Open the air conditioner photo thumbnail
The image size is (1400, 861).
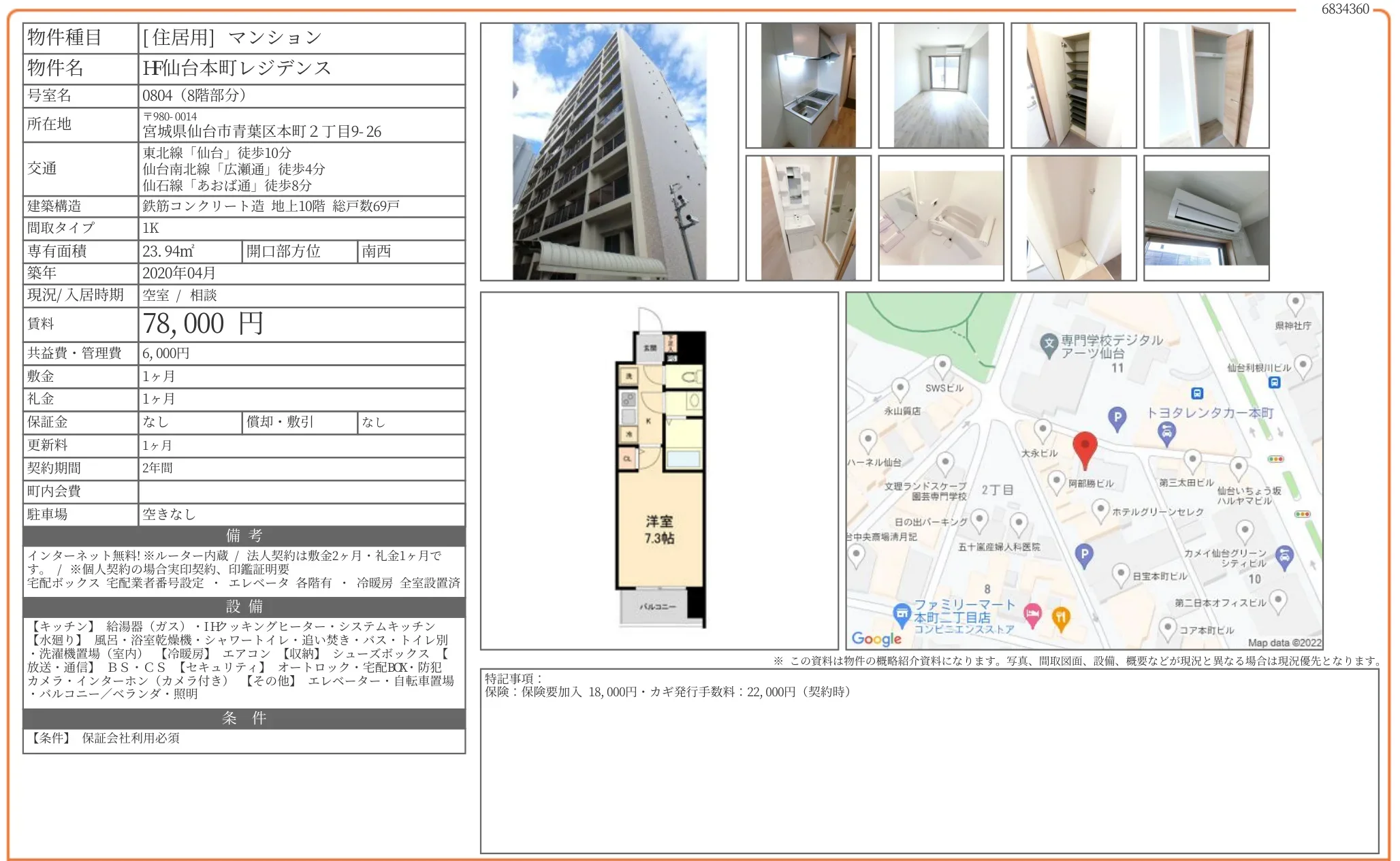(x=1207, y=218)
